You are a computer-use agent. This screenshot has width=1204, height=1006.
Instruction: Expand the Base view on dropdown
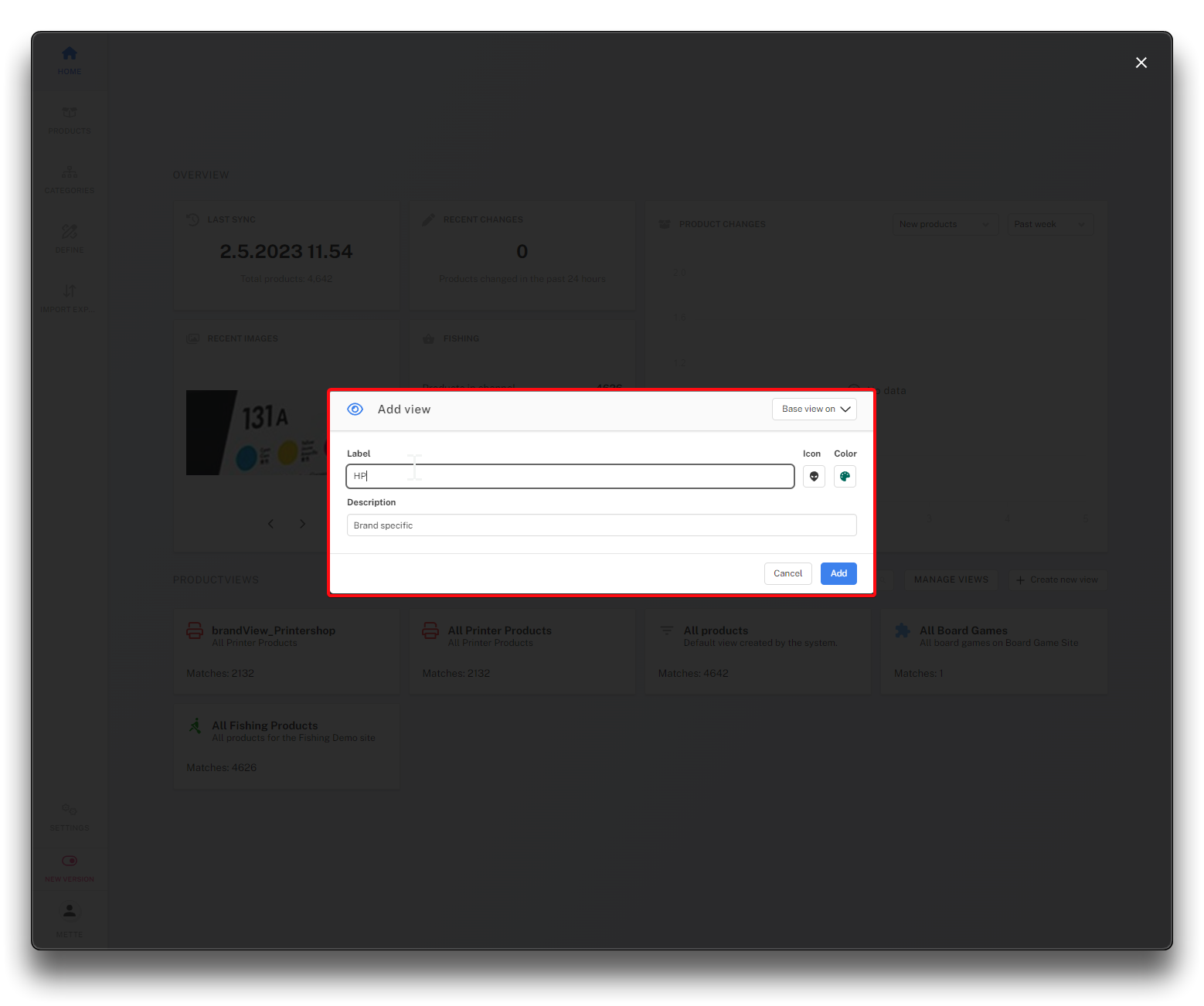[814, 410]
